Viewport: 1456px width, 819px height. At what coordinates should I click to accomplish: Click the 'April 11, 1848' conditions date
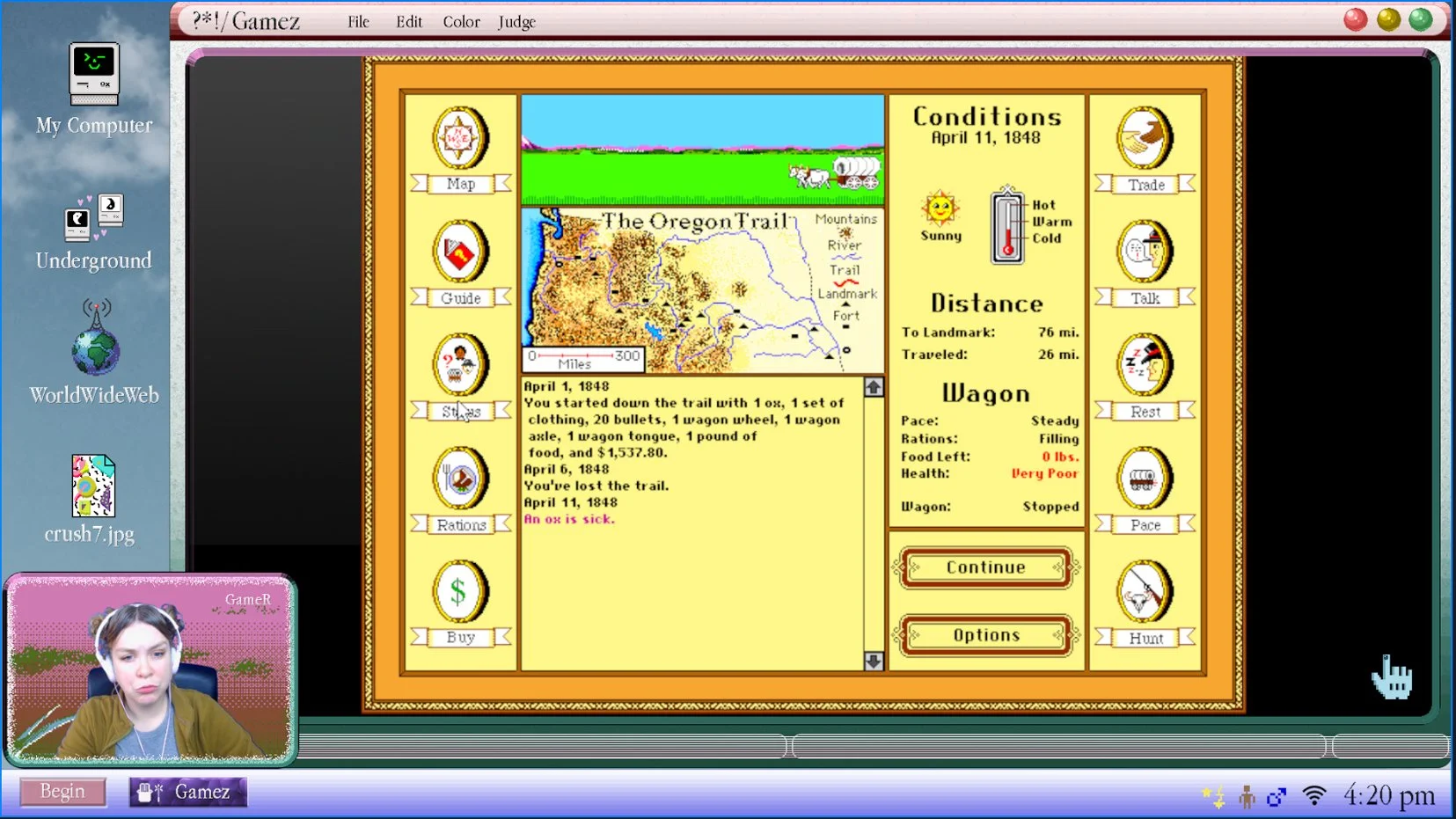(x=985, y=138)
